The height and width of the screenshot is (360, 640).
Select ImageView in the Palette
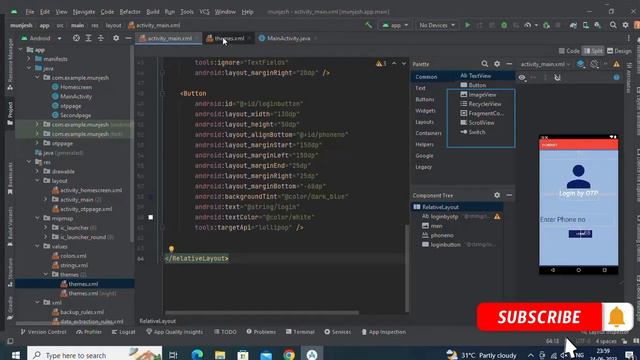[x=478, y=95]
